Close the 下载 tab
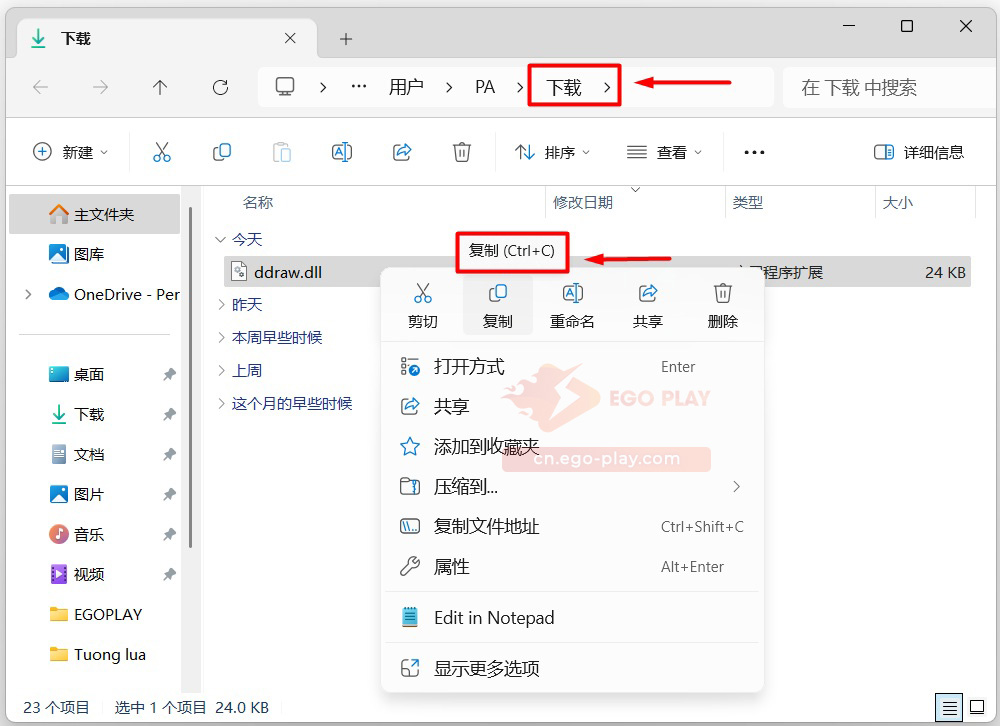The height and width of the screenshot is (726, 1000). point(290,38)
